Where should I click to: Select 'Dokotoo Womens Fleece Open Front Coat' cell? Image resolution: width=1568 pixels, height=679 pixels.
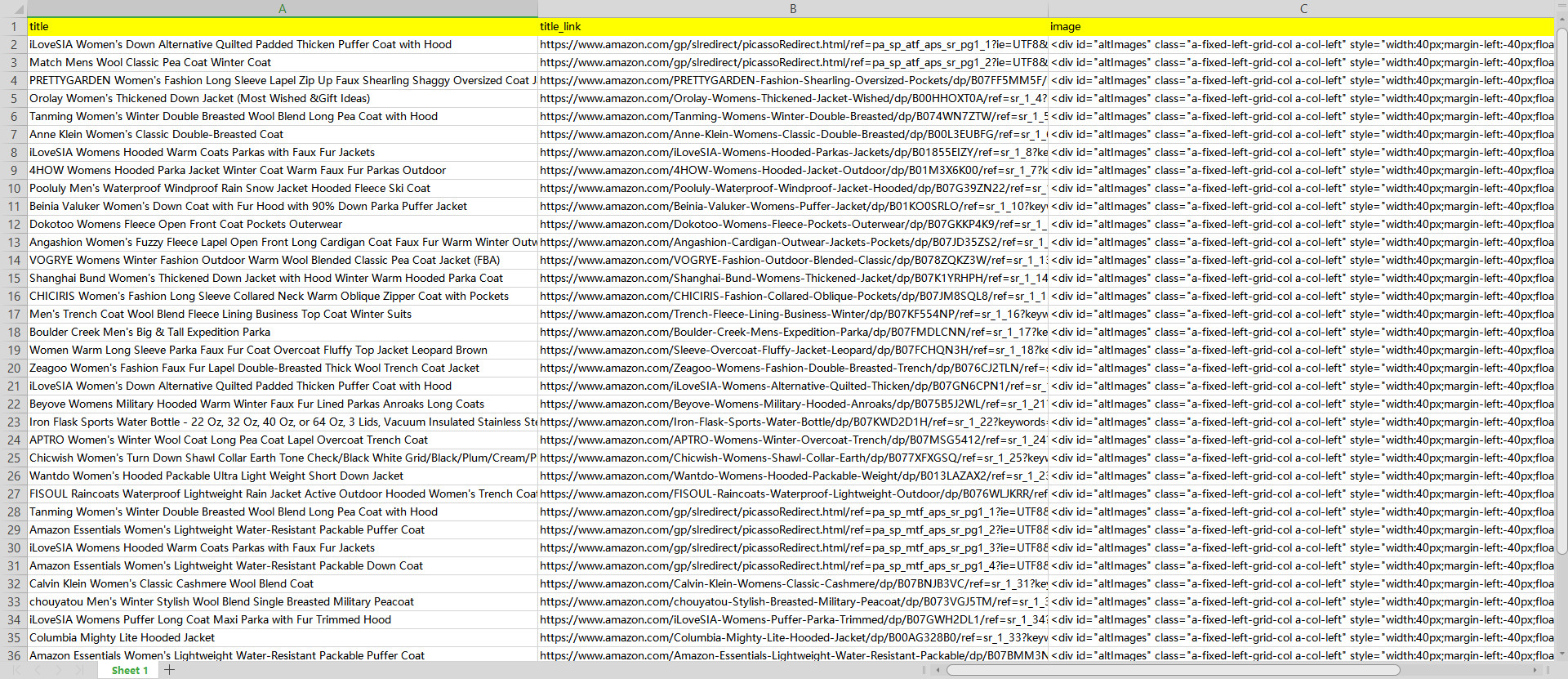[x=282, y=224]
